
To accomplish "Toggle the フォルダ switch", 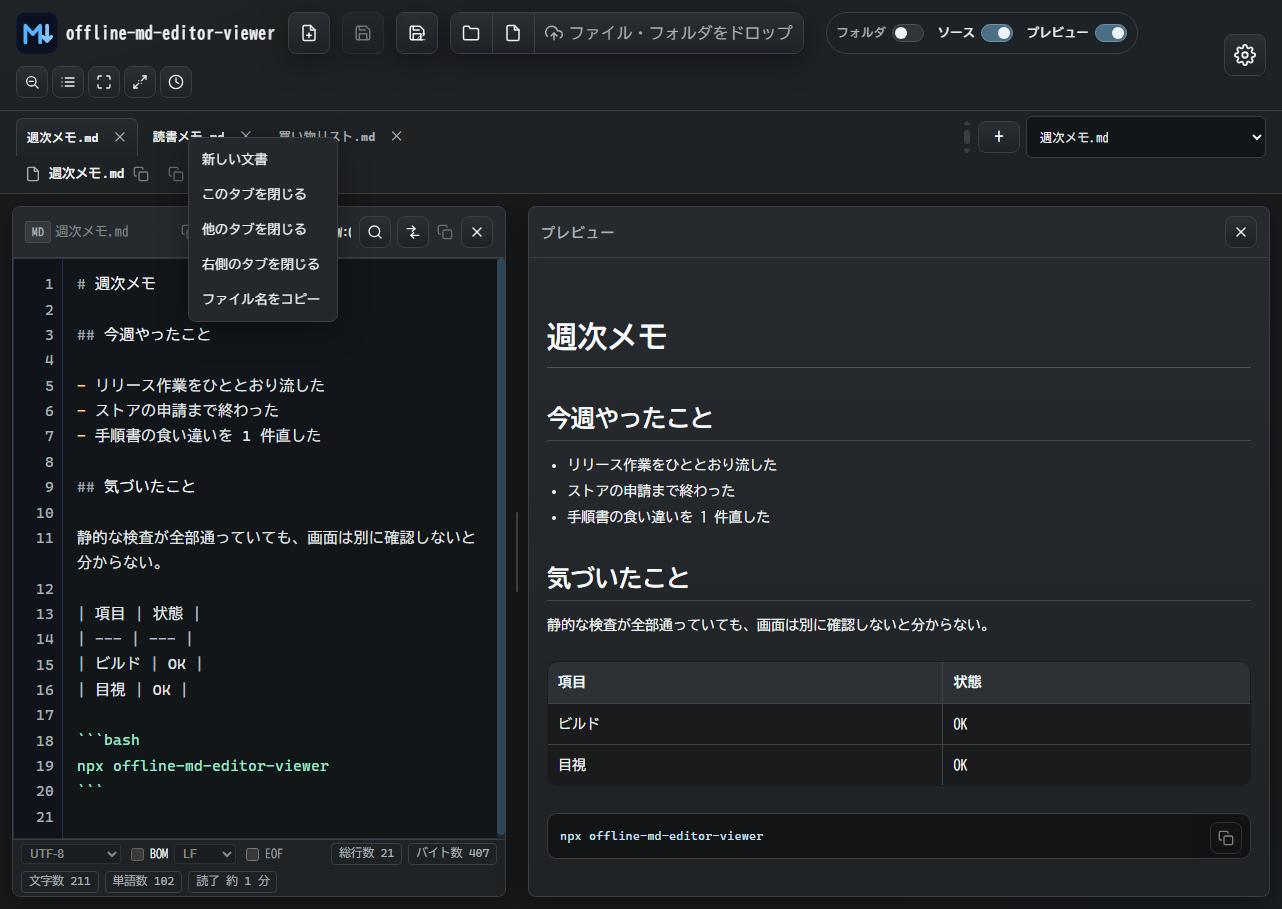I will point(908,33).
